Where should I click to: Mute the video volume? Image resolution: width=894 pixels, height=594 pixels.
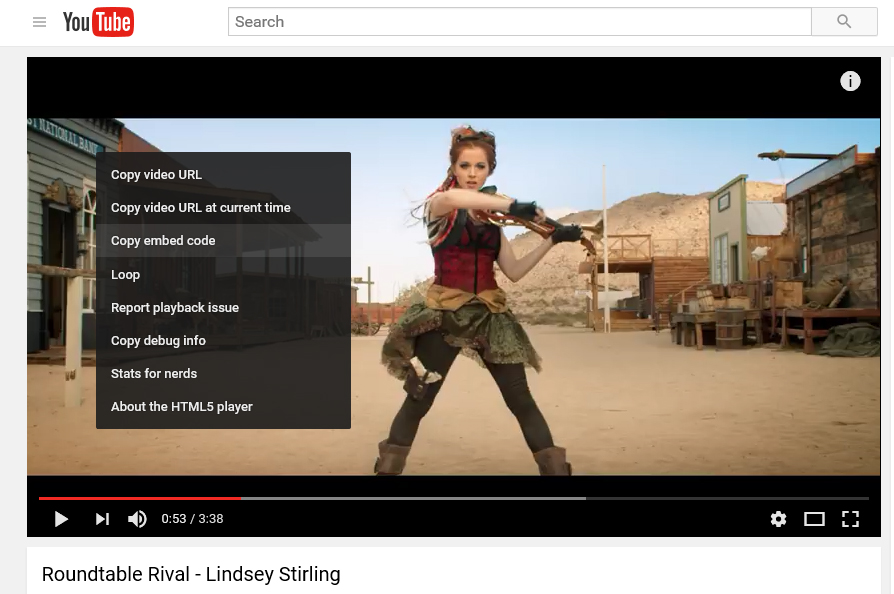[x=137, y=519]
